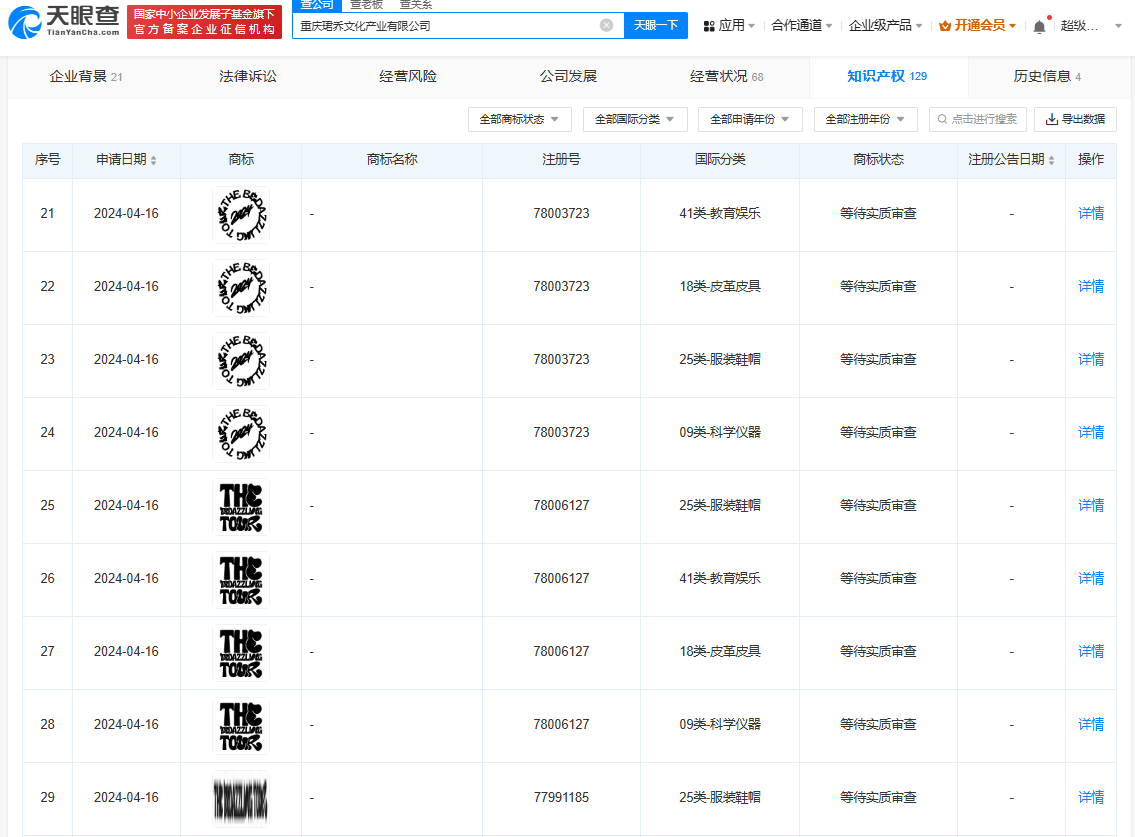
Task: Open trademark image in row 27
Action: tap(241, 653)
